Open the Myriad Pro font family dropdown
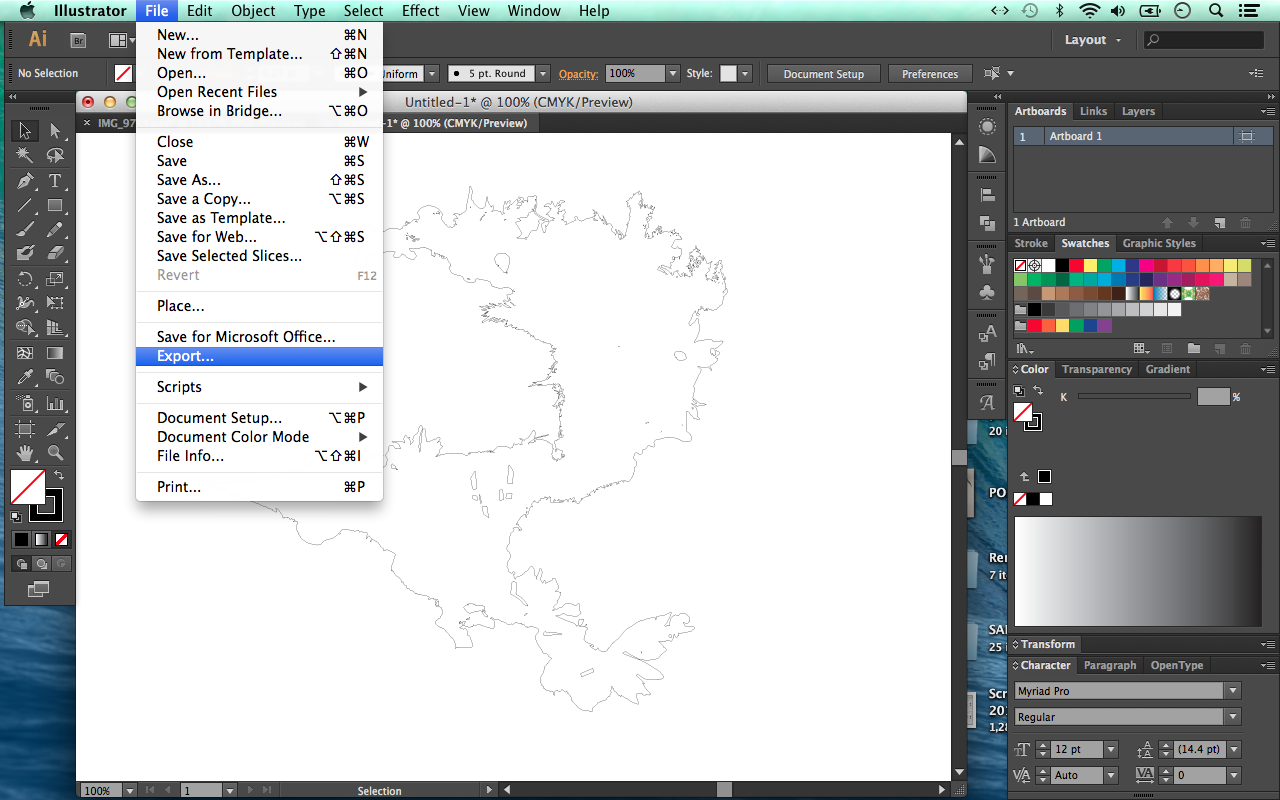This screenshot has width=1280, height=800. tap(1233, 691)
